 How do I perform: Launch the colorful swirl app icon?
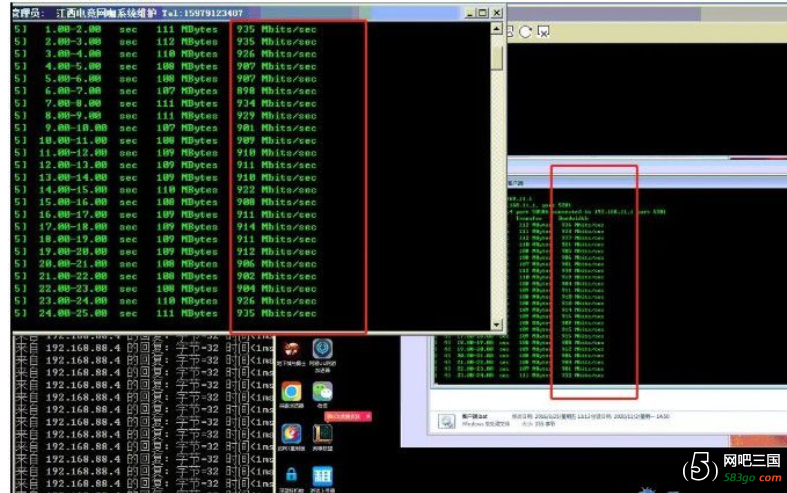[292, 434]
